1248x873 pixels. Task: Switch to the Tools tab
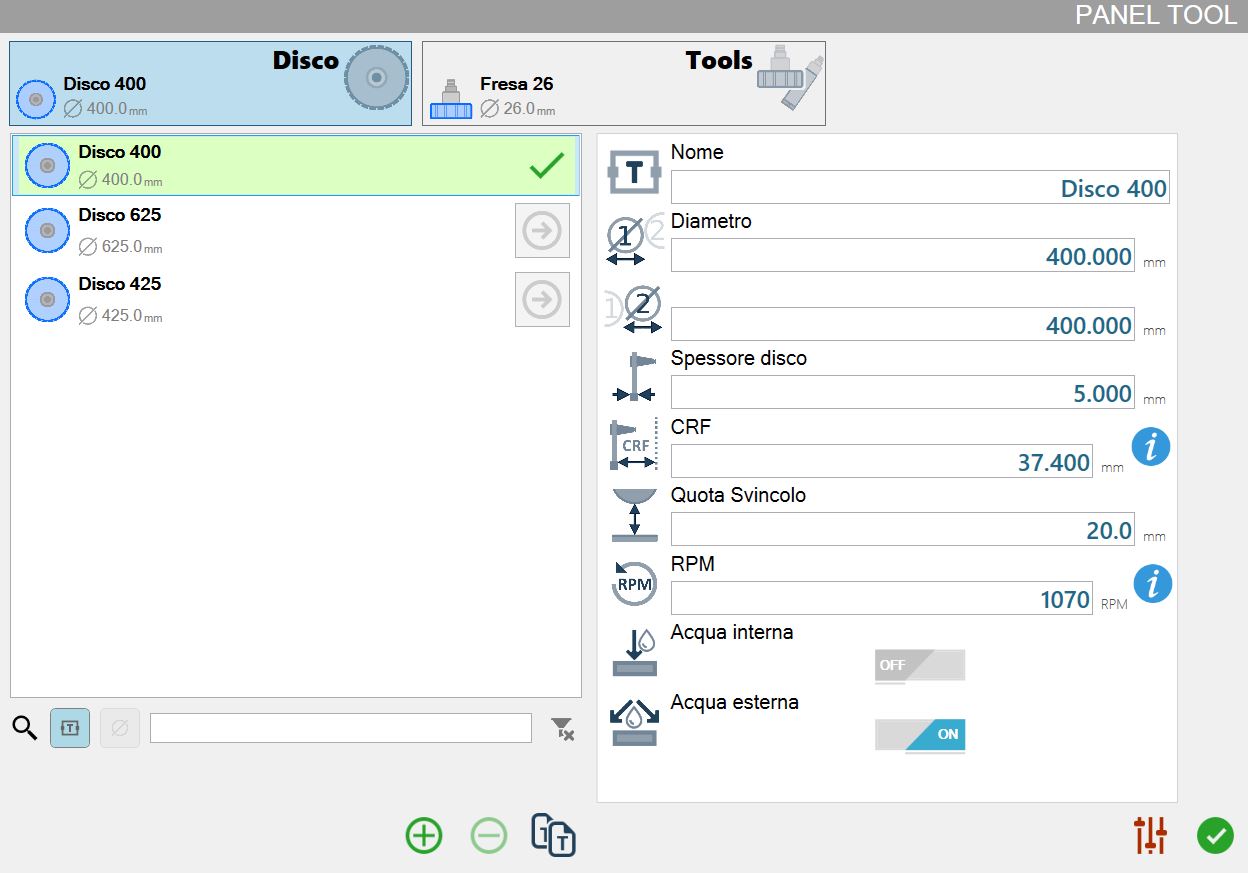tap(624, 83)
